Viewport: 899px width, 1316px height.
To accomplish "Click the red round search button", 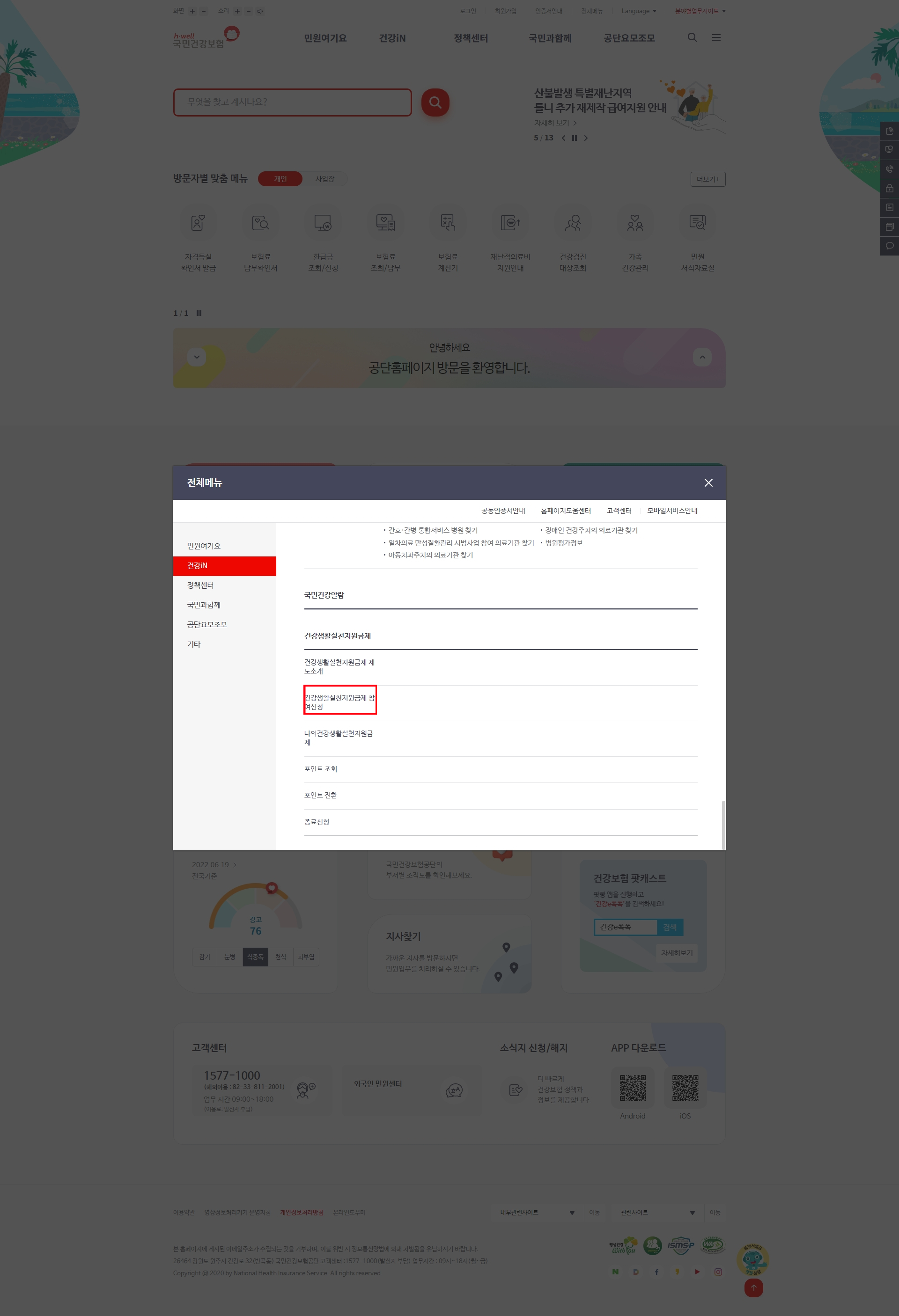I will (x=435, y=102).
